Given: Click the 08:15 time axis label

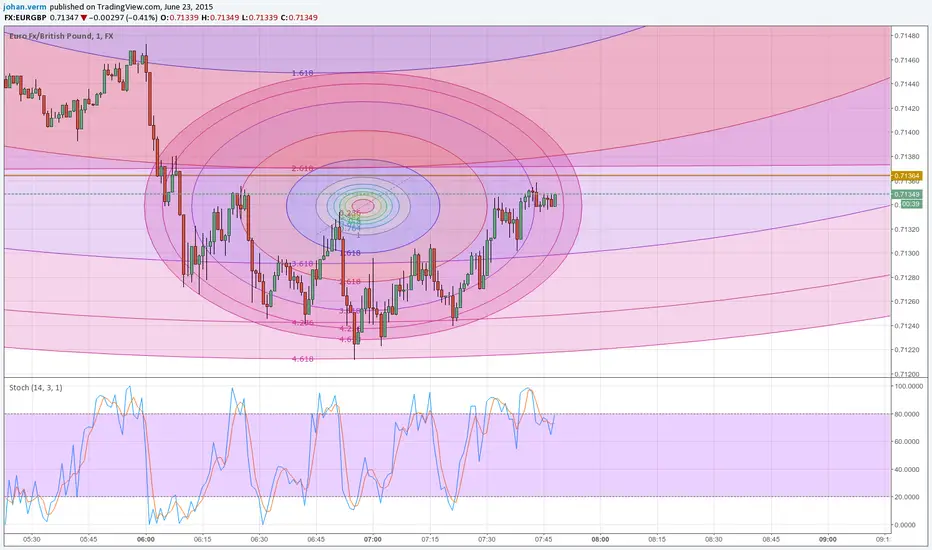Looking at the screenshot, I should [657, 539].
